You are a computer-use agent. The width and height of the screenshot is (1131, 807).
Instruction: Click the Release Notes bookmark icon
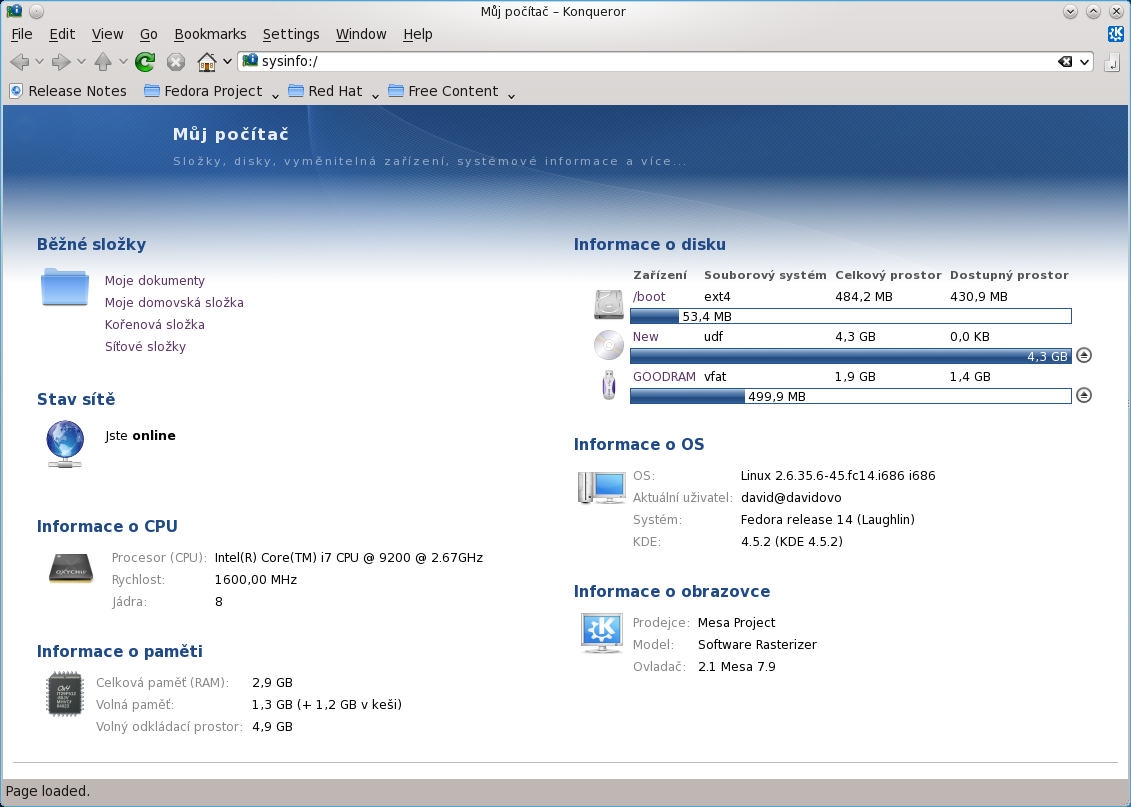16,91
